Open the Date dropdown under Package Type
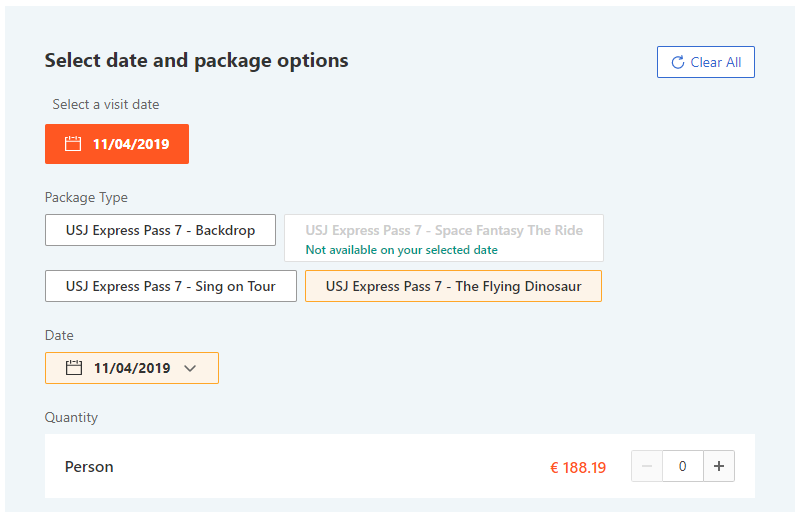 pos(132,368)
